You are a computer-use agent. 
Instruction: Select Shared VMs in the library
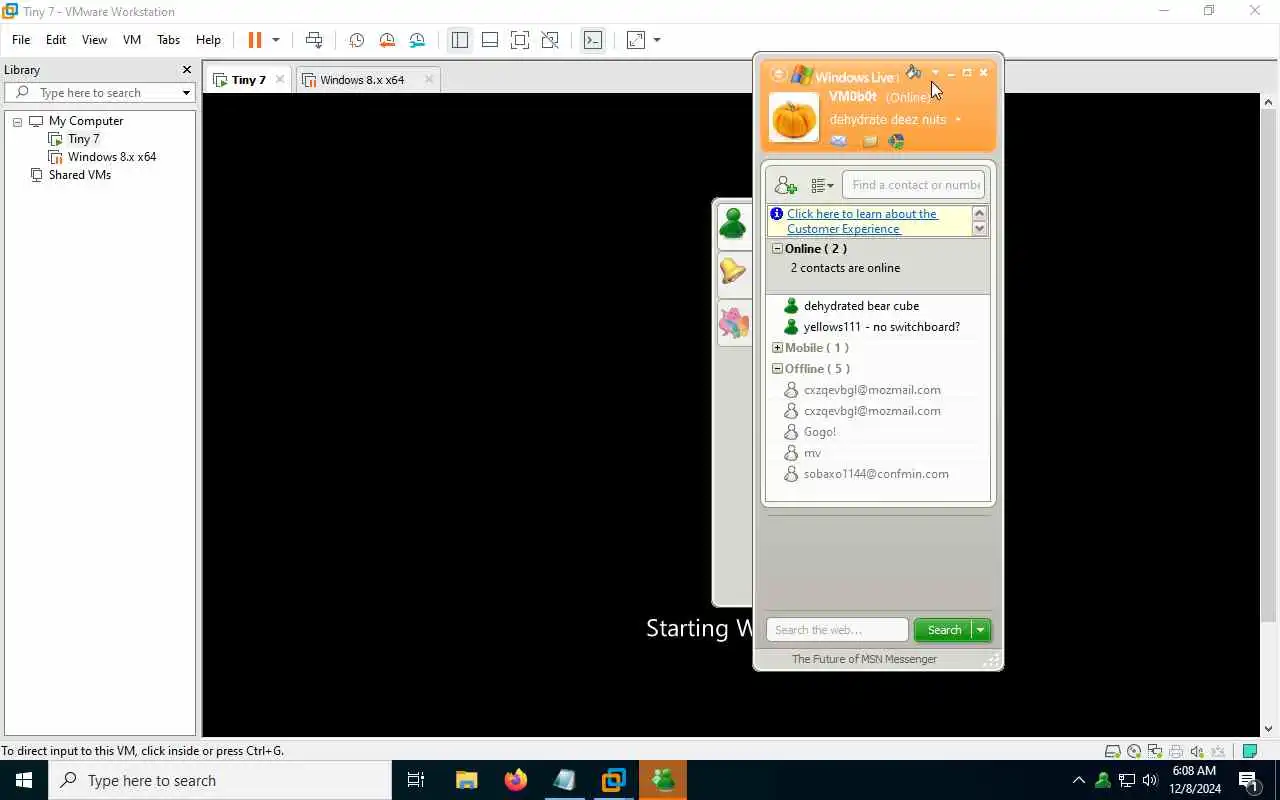[80, 175]
